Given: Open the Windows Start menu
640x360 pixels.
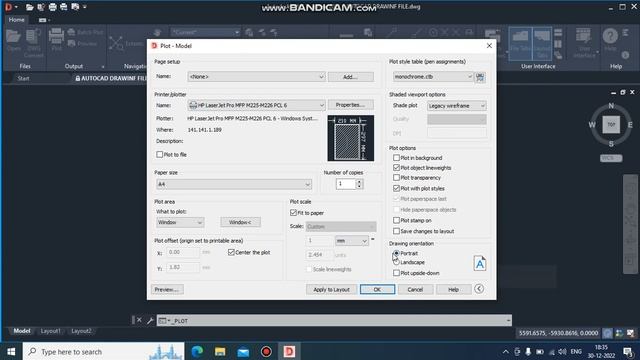Looking at the screenshot, I should [x=11, y=351].
